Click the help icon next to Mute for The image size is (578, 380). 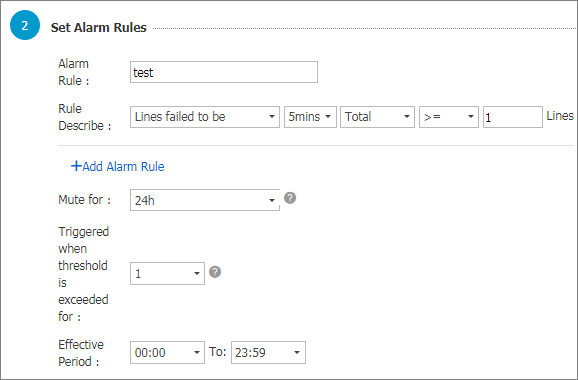click(290, 198)
